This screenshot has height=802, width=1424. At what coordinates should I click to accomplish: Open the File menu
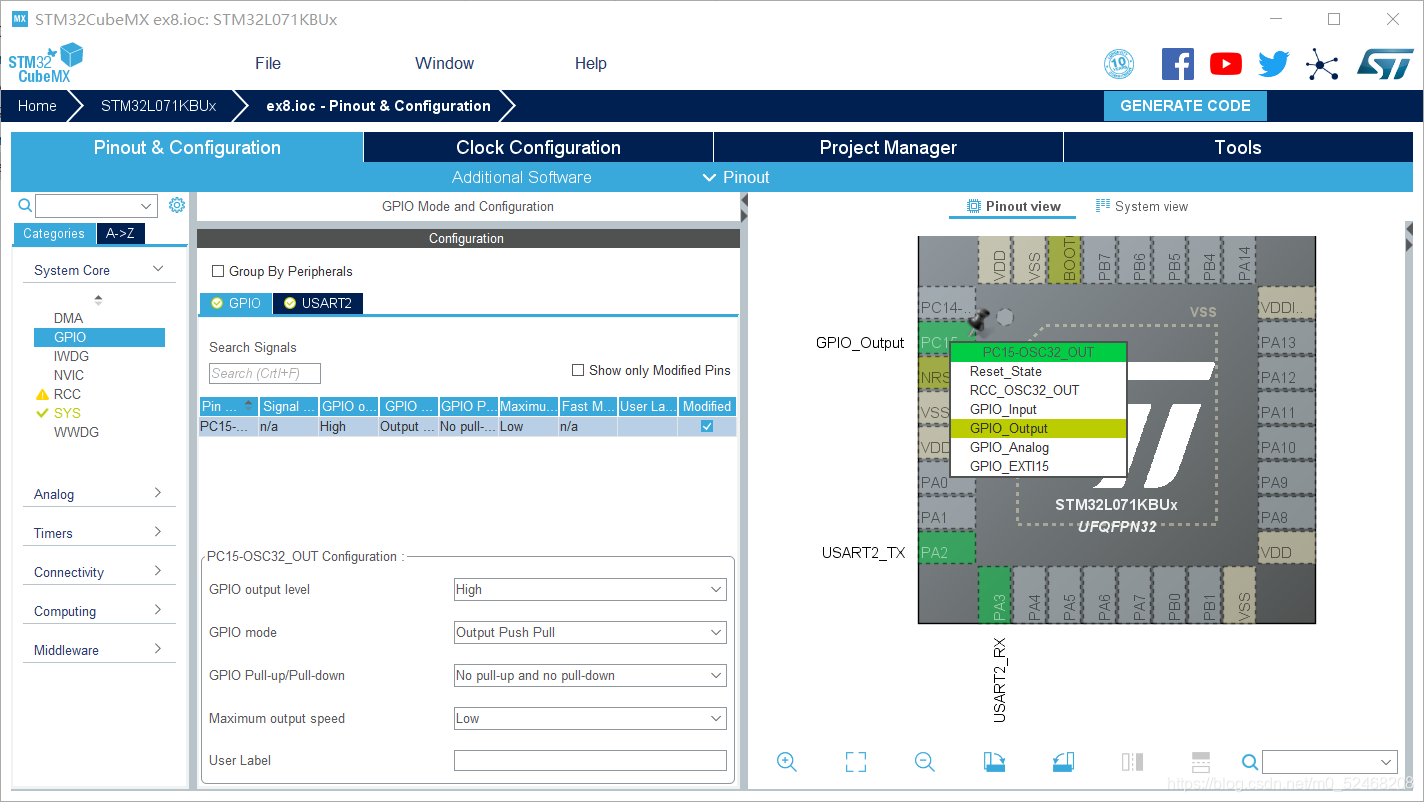point(268,63)
